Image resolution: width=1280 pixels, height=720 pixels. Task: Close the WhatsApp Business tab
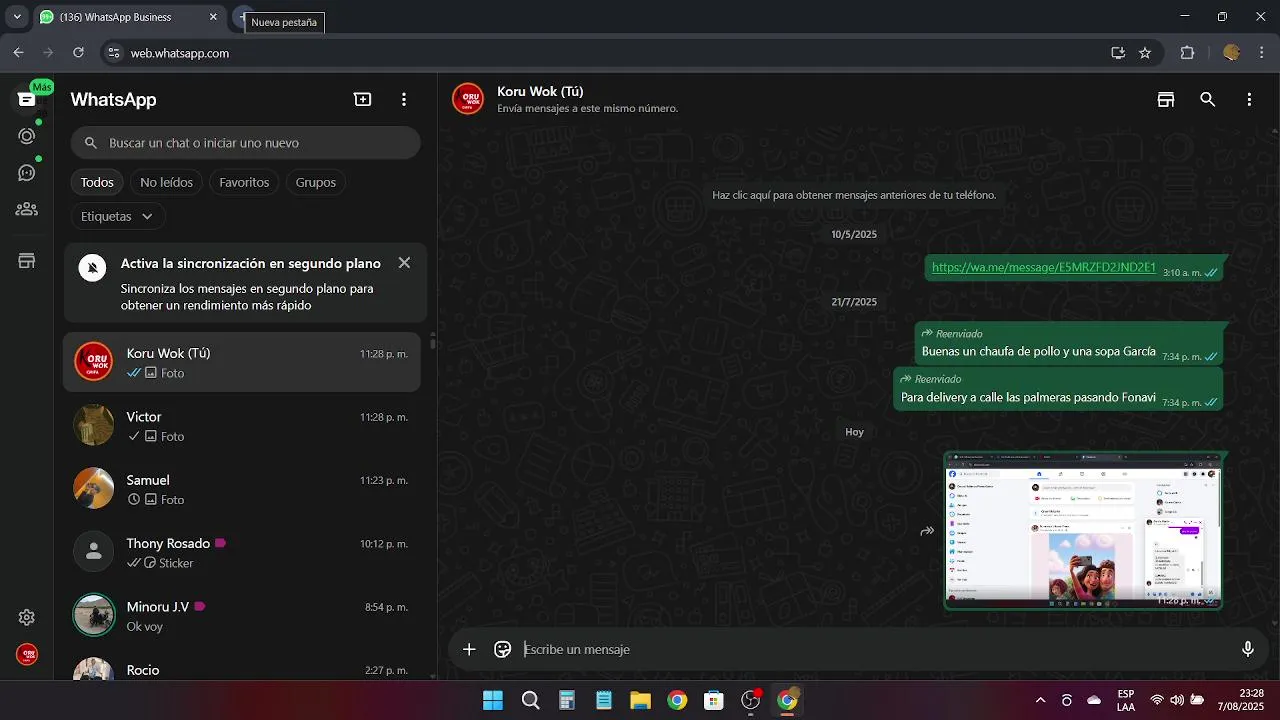(213, 17)
